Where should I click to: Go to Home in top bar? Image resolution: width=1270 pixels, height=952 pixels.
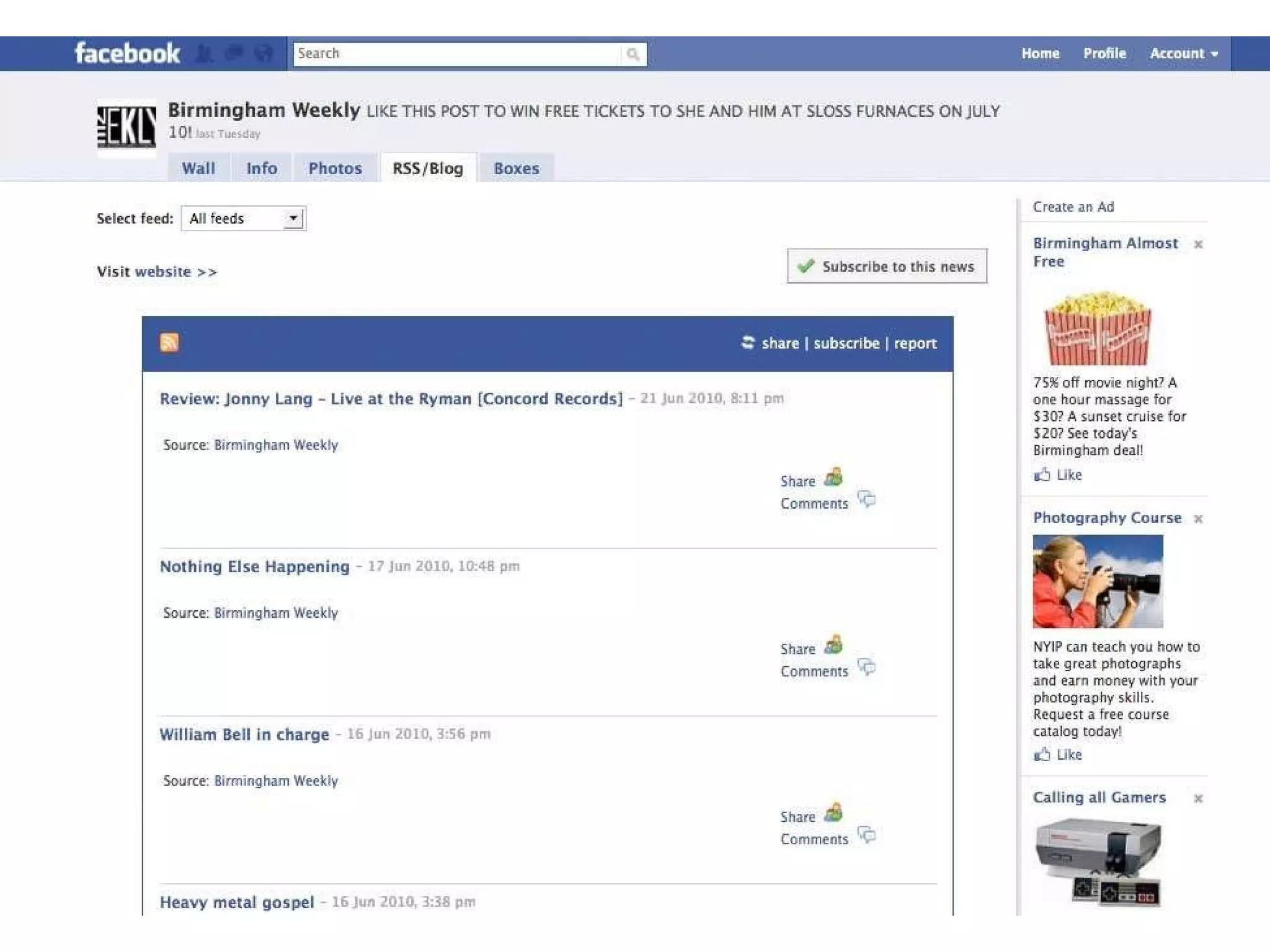[1040, 54]
